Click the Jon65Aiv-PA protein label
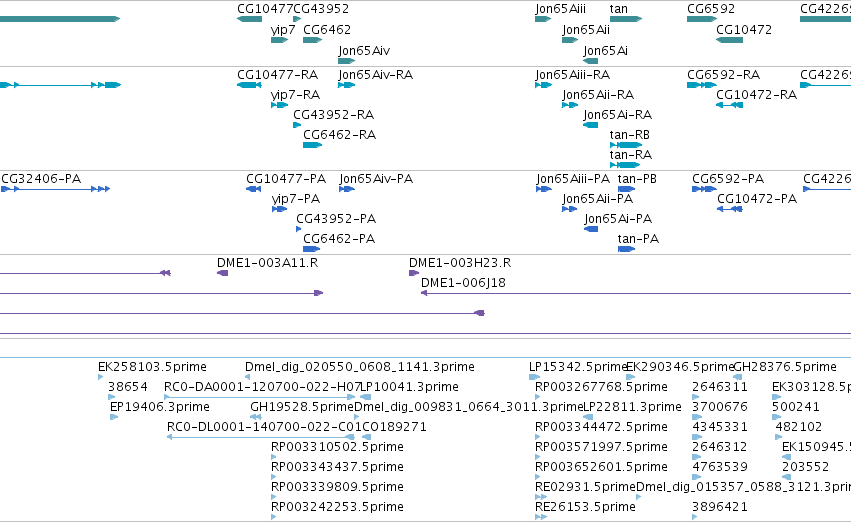This screenshot has width=851, height=522. [x=376, y=179]
